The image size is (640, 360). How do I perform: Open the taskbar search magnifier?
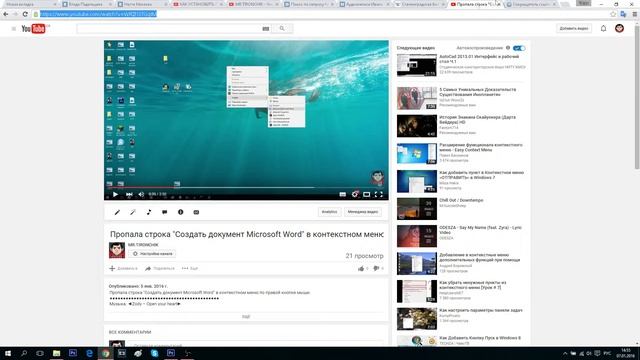pos(24,353)
